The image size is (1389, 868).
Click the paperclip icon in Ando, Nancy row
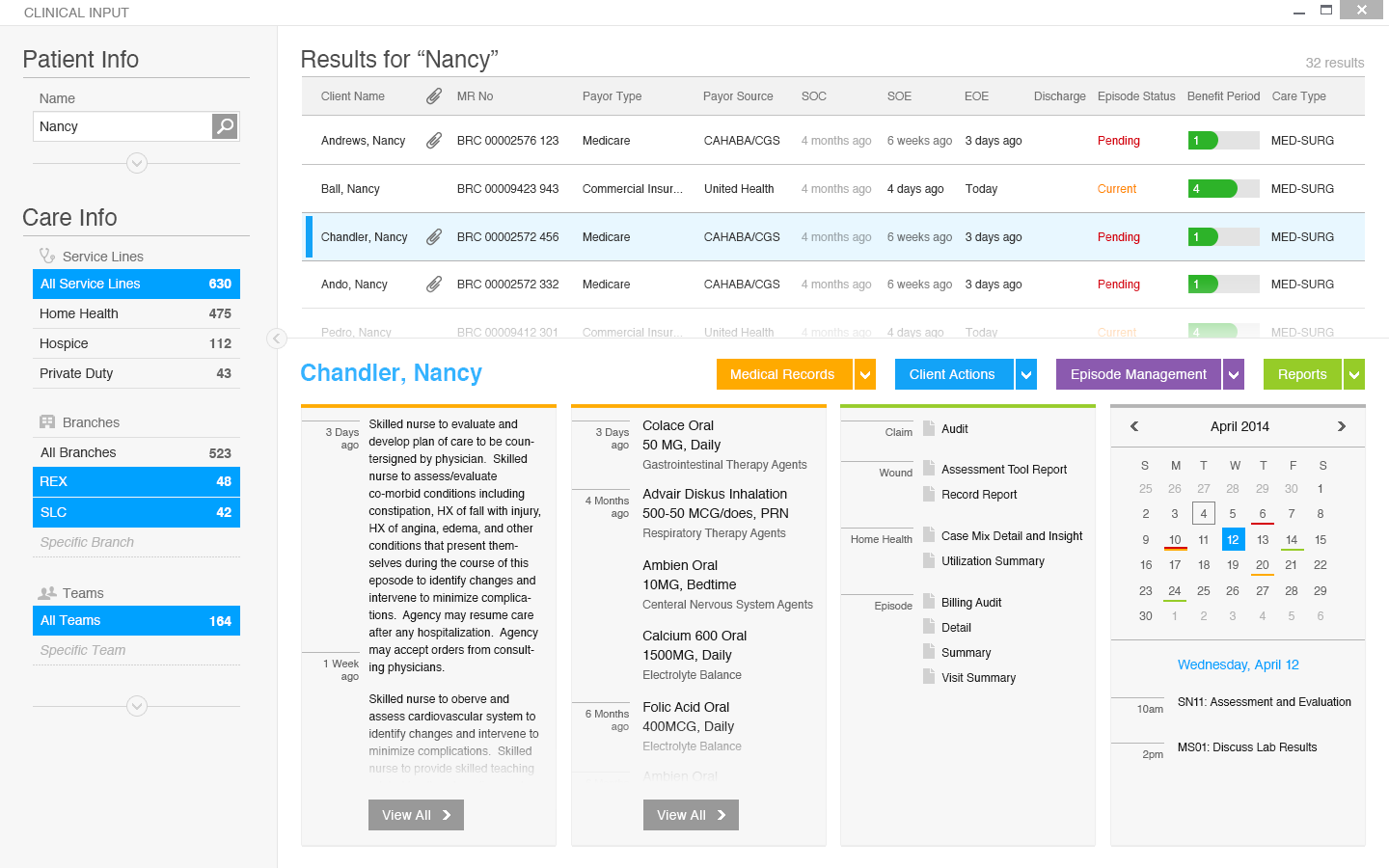click(x=434, y=285)
